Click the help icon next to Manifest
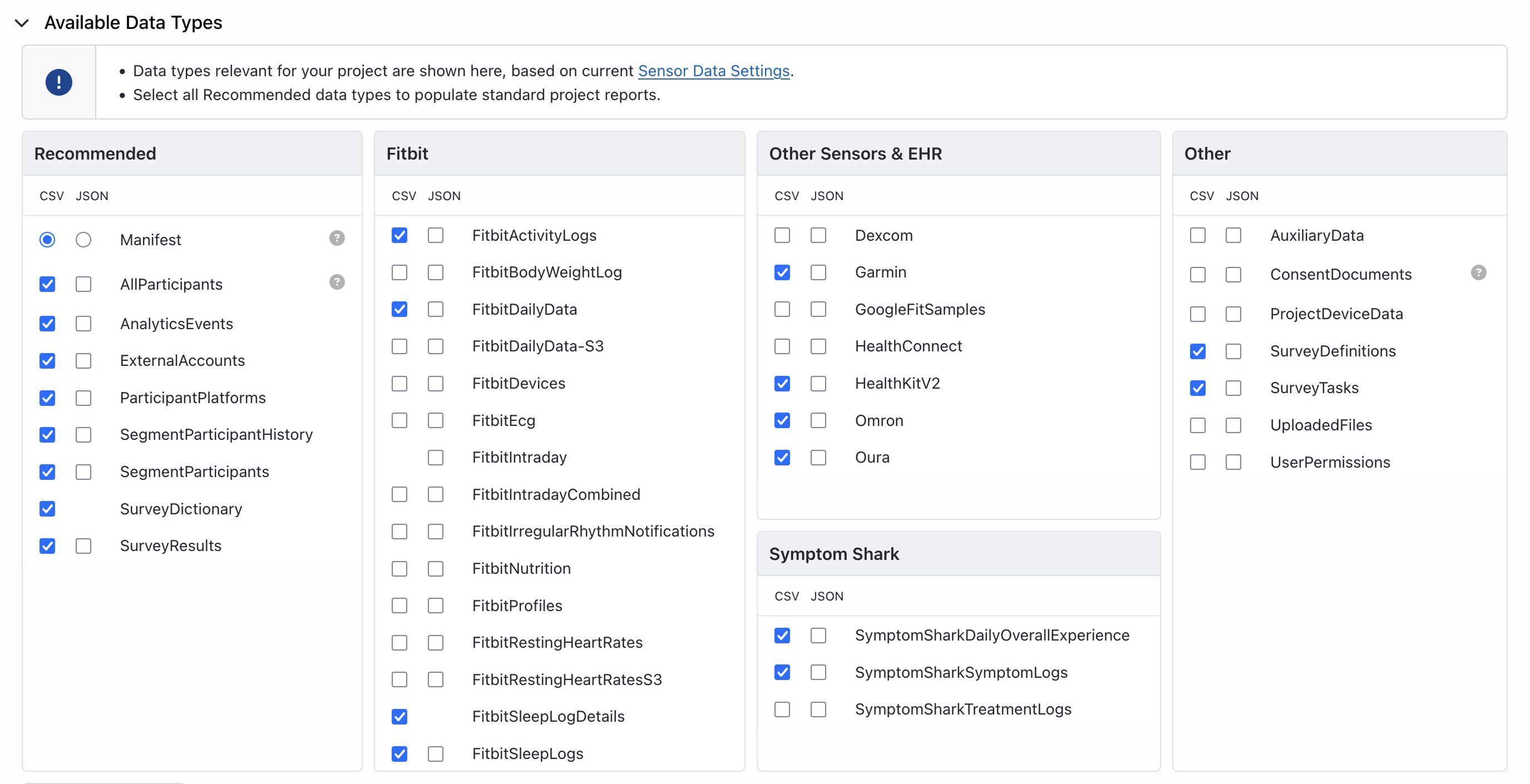The image size is (1530, 784). pos(337,238)
